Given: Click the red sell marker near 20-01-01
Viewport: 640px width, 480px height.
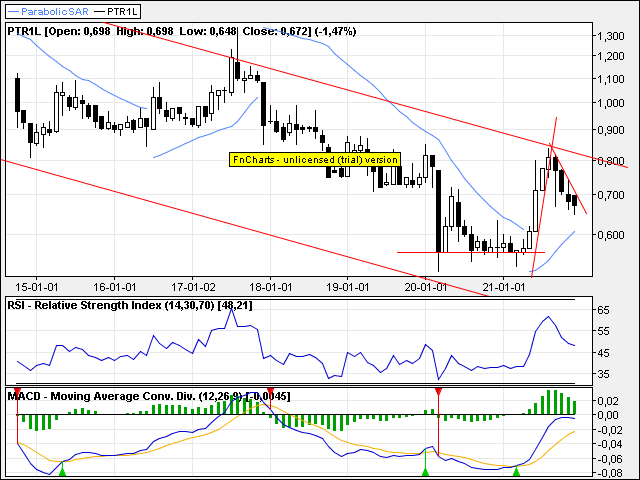Looking at the screenshot, I should coord(438,391).
